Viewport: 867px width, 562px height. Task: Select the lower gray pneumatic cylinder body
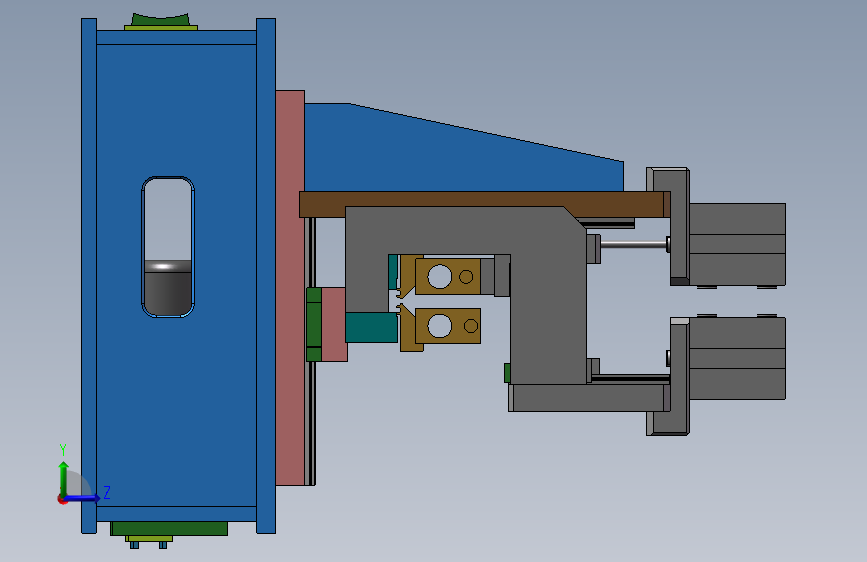(x=737, y=358)
